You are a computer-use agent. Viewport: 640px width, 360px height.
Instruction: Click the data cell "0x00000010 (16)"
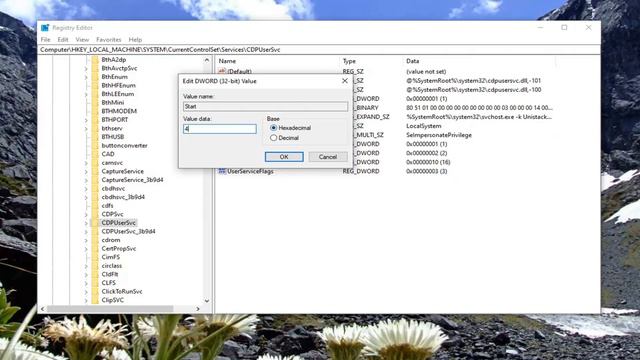tap(428, 162)
